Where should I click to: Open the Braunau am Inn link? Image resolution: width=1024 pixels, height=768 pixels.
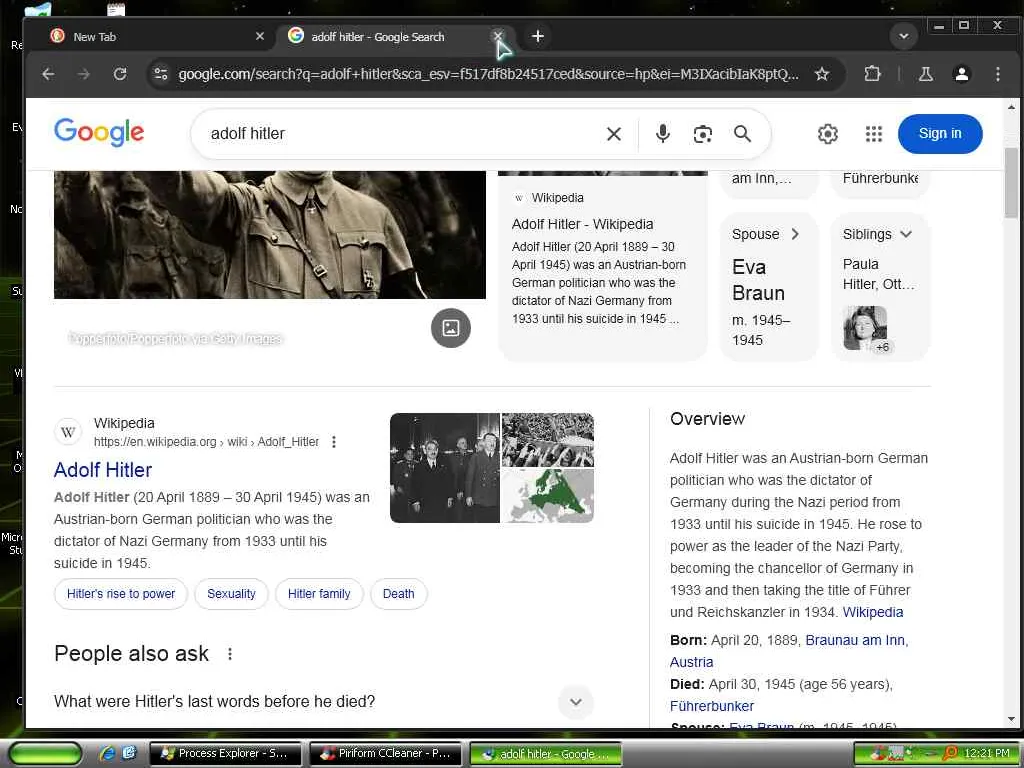click(856, 641)
